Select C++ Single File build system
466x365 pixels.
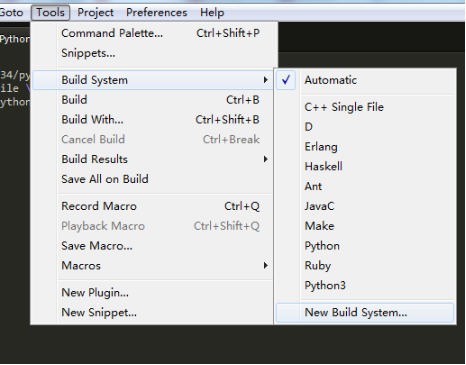point(365,107)
